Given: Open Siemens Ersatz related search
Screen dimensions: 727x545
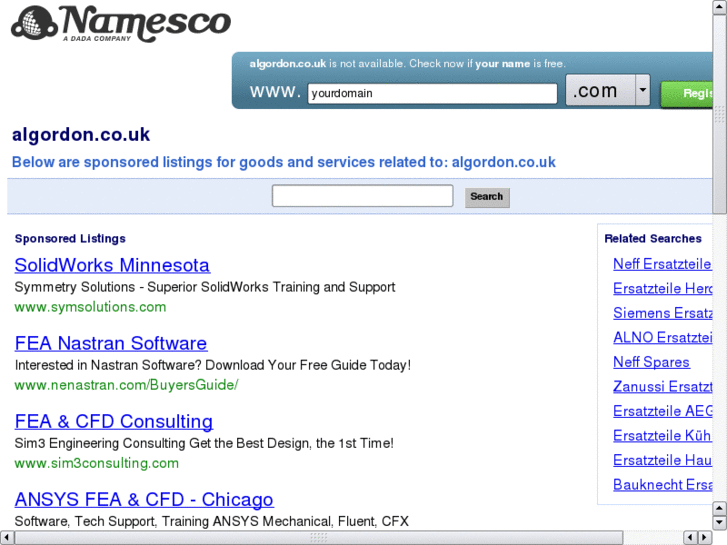Looking at the screenshot, I should pyautogui.click(x=663, y=313).
